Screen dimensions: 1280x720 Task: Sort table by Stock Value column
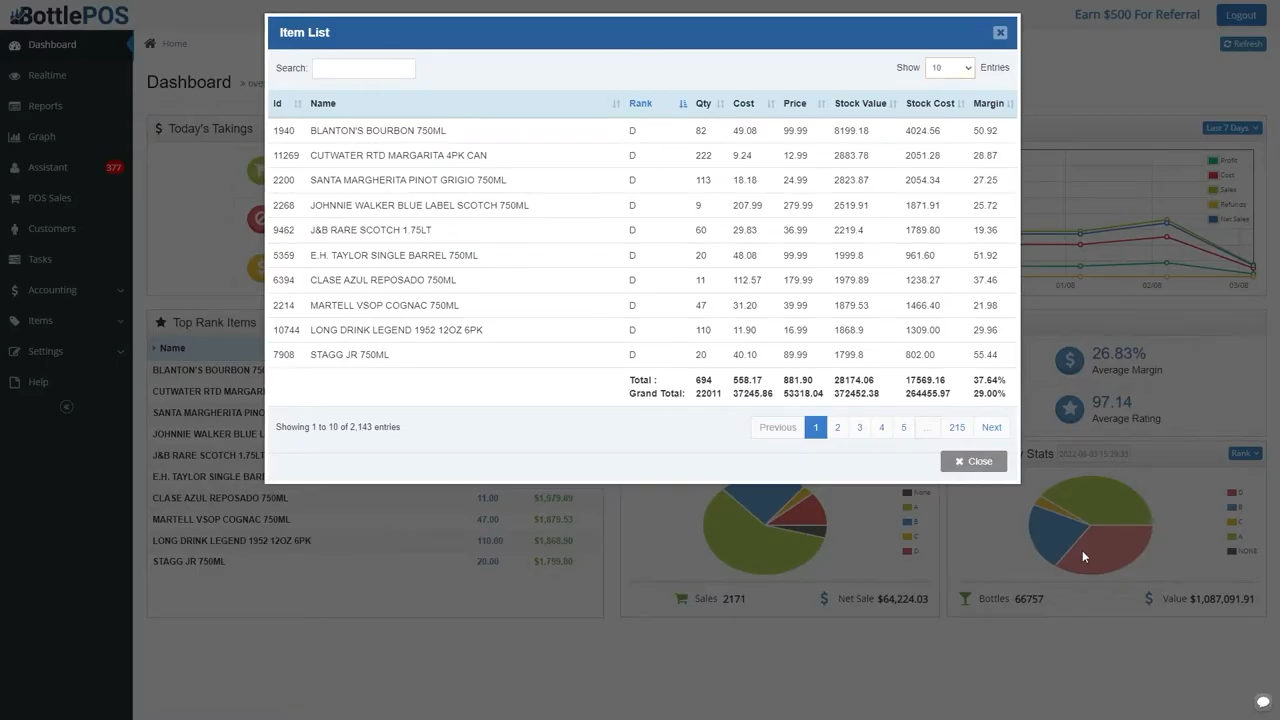point(865,104)
